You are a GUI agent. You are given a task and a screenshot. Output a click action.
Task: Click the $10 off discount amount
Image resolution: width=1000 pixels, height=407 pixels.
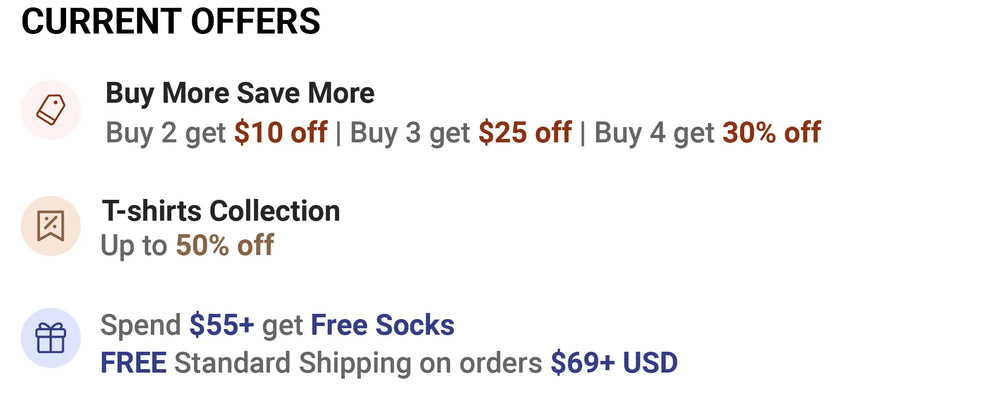click(x=281, y=133)
